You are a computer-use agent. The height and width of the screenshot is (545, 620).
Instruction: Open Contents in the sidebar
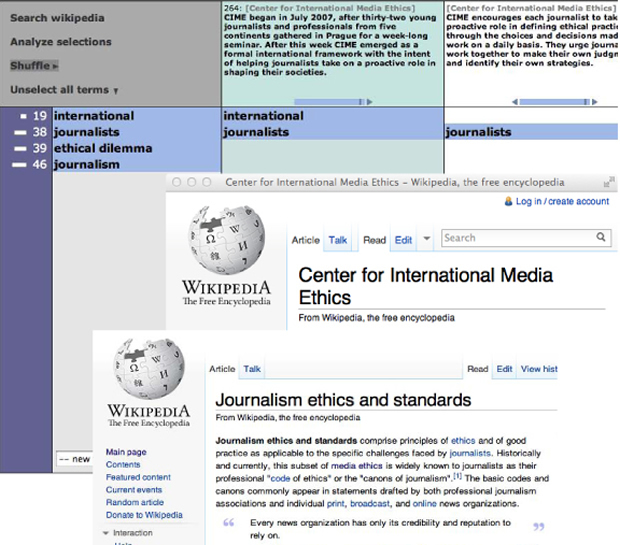123,465
